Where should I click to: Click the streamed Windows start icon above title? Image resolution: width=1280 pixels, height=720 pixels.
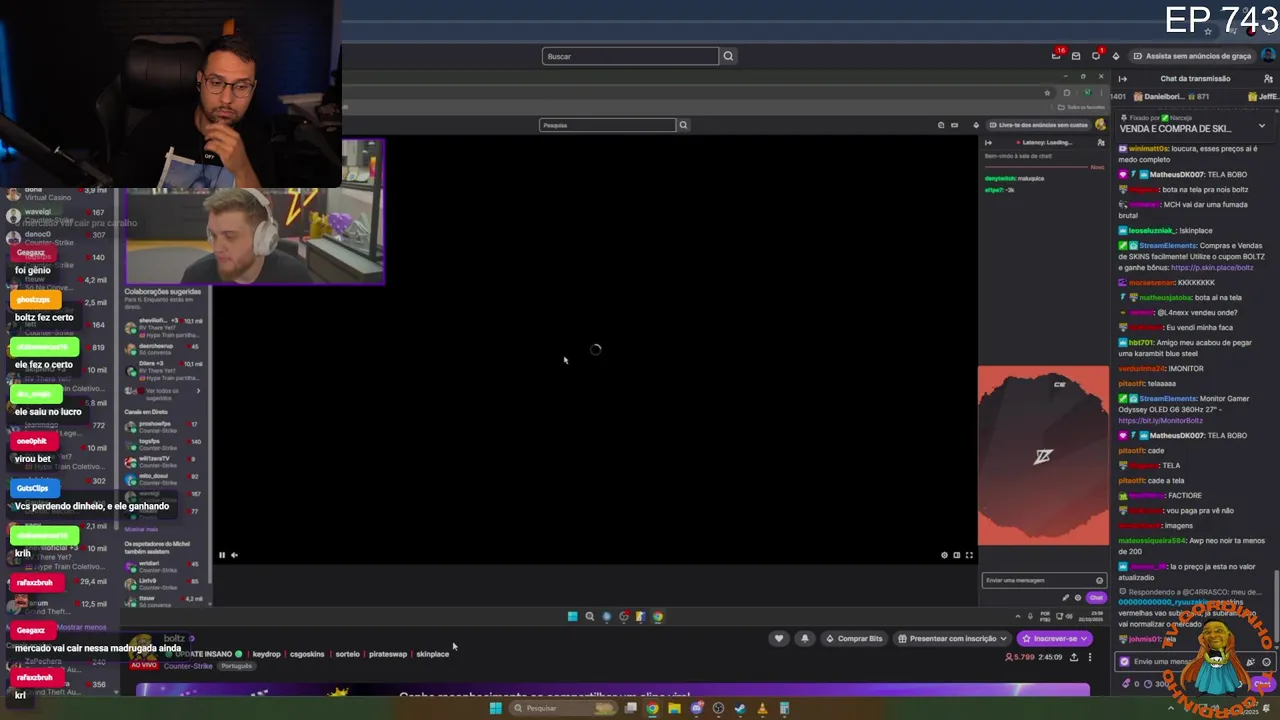click(572, 617)
